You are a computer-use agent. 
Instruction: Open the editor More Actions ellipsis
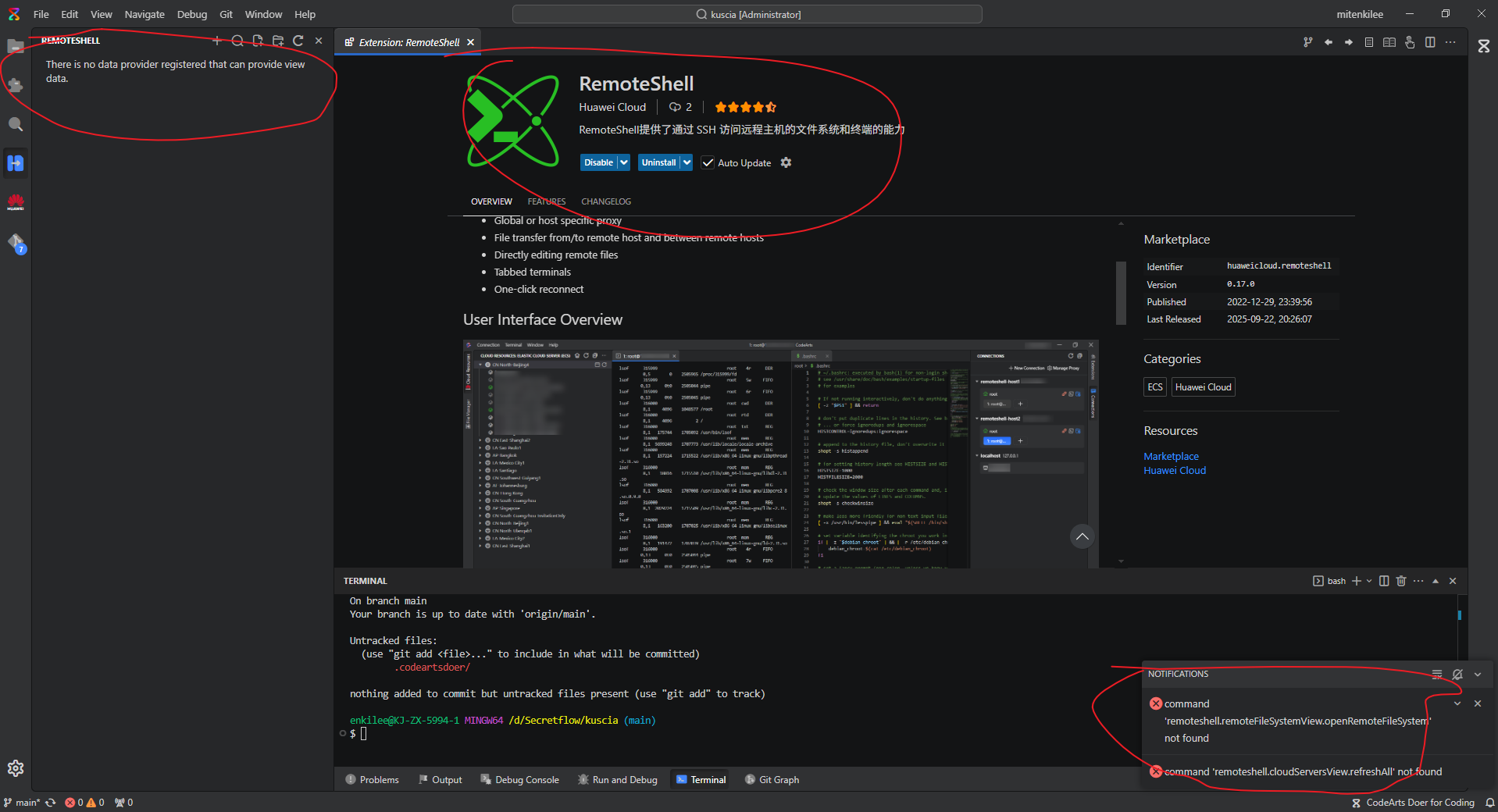[1450, 42]
